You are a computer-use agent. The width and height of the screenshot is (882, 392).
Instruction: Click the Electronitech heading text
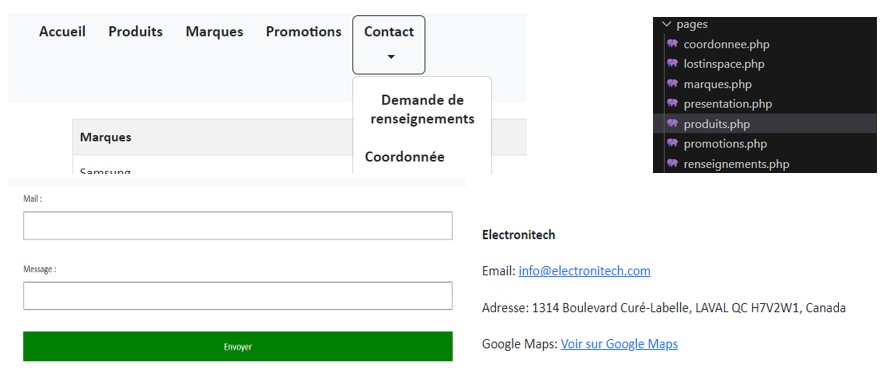tap(519, 235)
